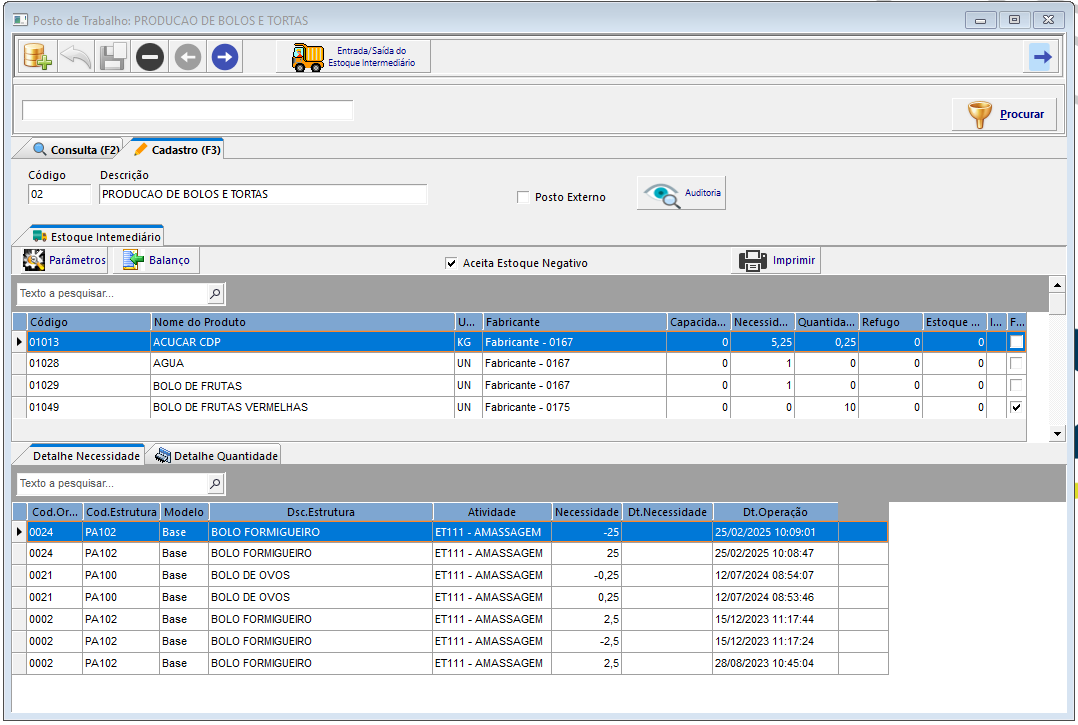Screen dimensions: 1078x725
Task: Click product grid scrollbar up arrow
Action: pos(1057,285)
